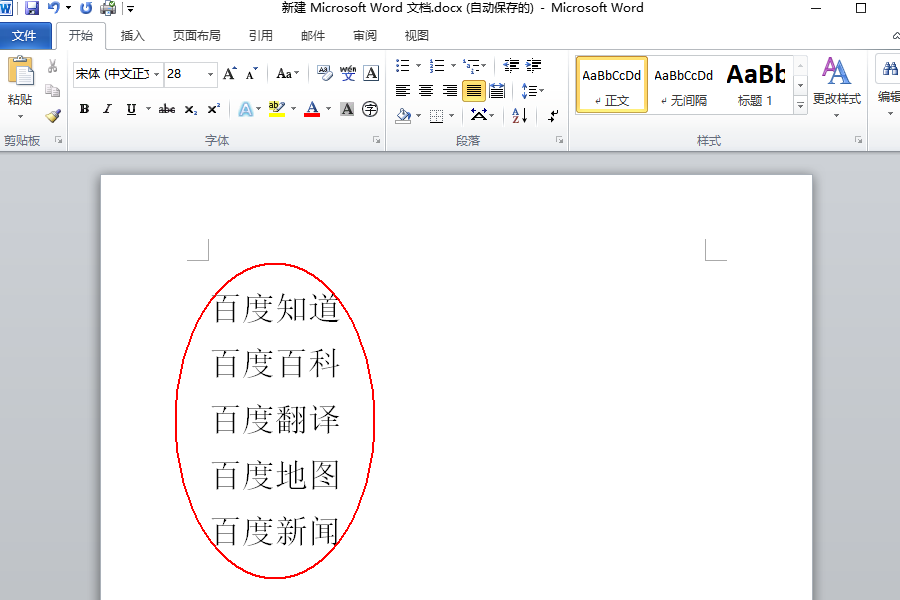Switch to the 插入 (Insert) tab
Image resolution: width=900 pixels, height=600 pixels.
point(133,36)
